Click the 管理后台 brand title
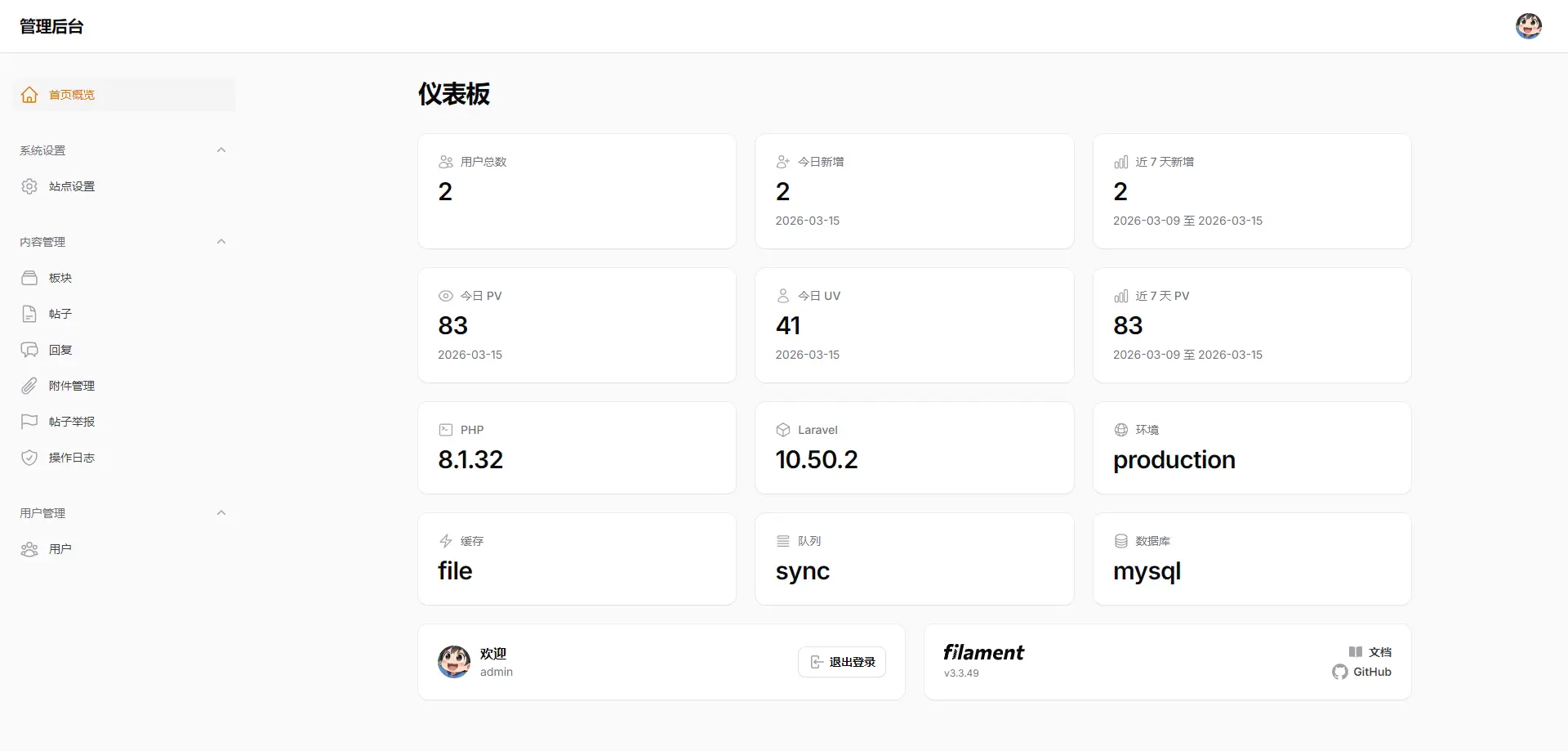The height and width of the screenshot is (751, 1568). (51, 26)
